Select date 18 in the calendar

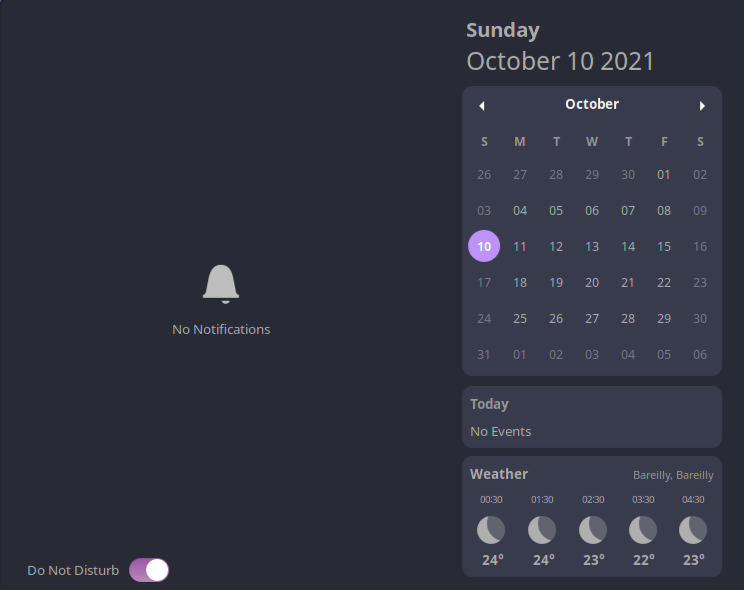pos(520,283)
